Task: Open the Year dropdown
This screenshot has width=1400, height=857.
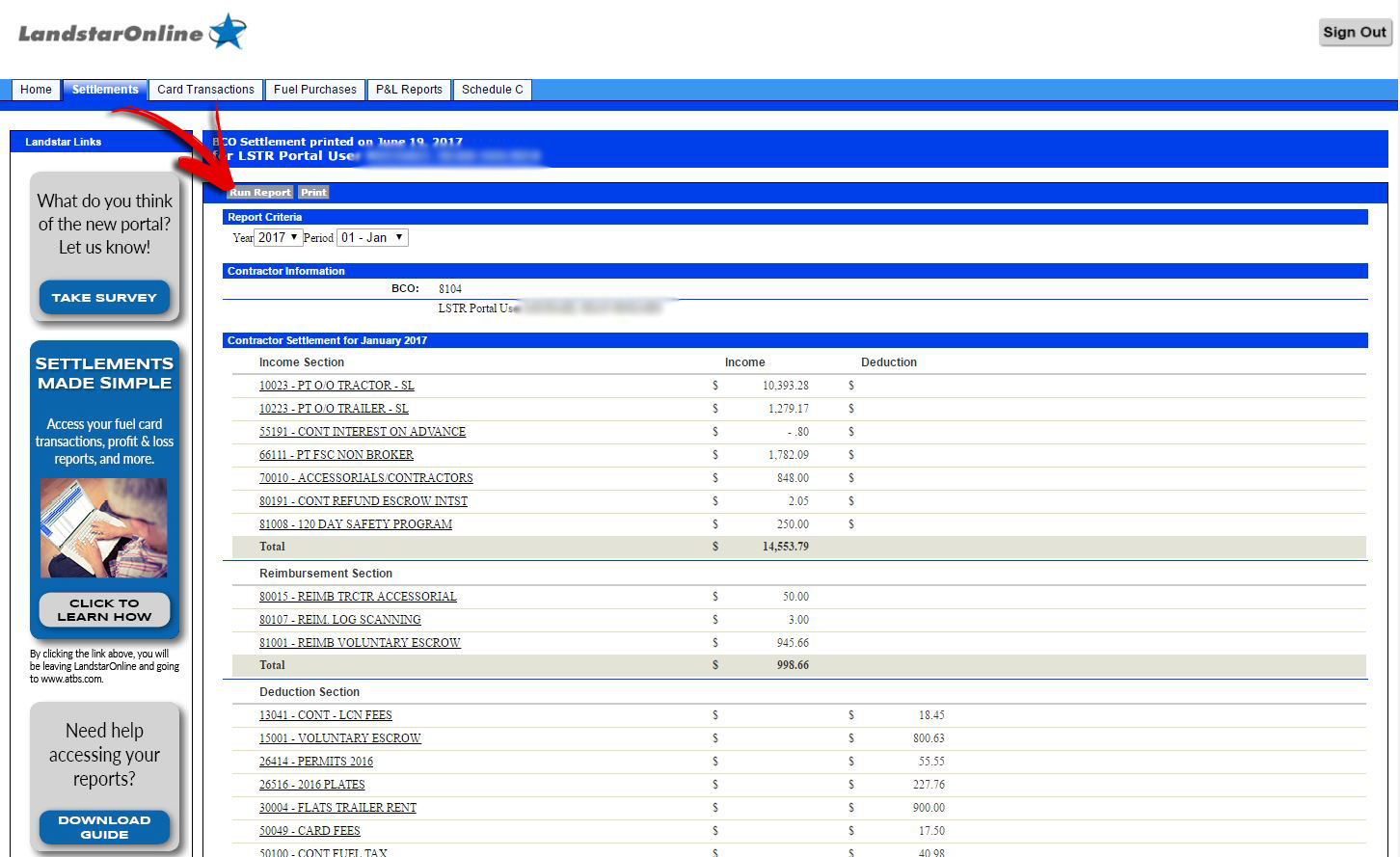Action: (x=278, y=237)
